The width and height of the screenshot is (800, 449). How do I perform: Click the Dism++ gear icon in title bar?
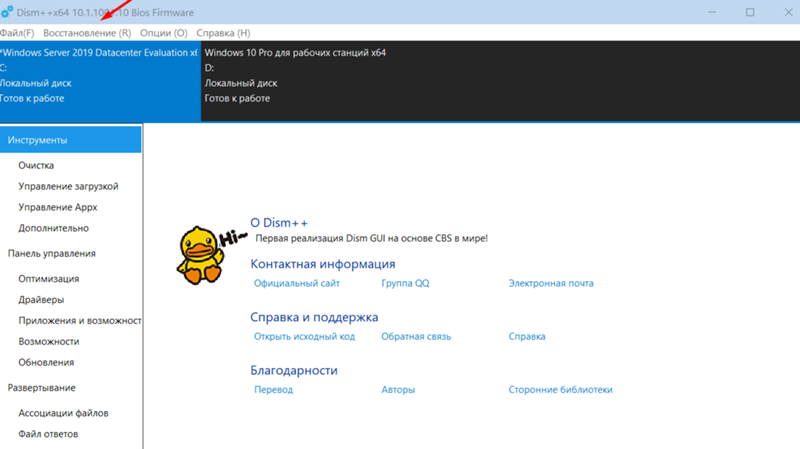point(7,12)
